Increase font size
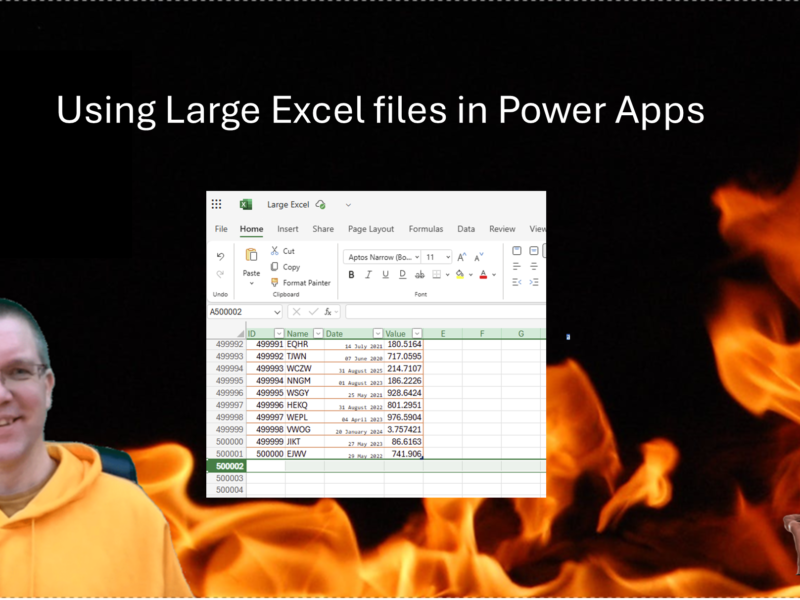The width and height of the screenshot is (800, 600). tap(462, 257)
